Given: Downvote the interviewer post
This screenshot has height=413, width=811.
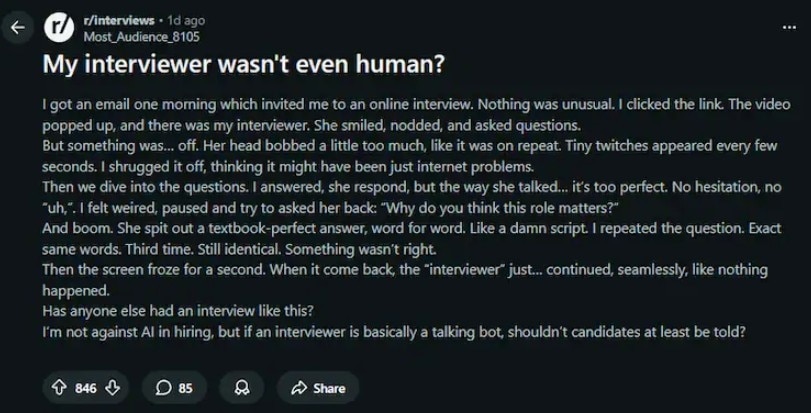Looking at the screenshot, I should (x=111, y=387).
